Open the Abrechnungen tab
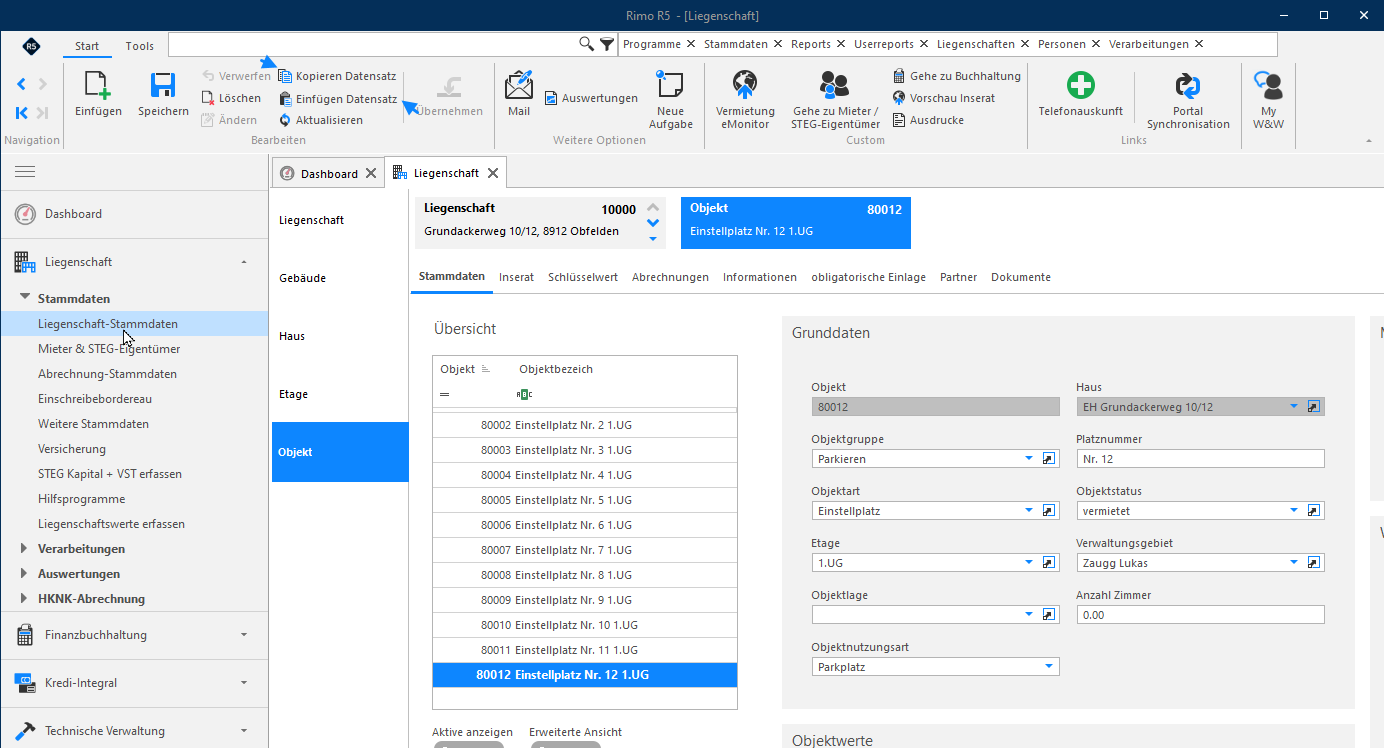Viewport: 1384px width, 748px height. [x=670, y=277]
